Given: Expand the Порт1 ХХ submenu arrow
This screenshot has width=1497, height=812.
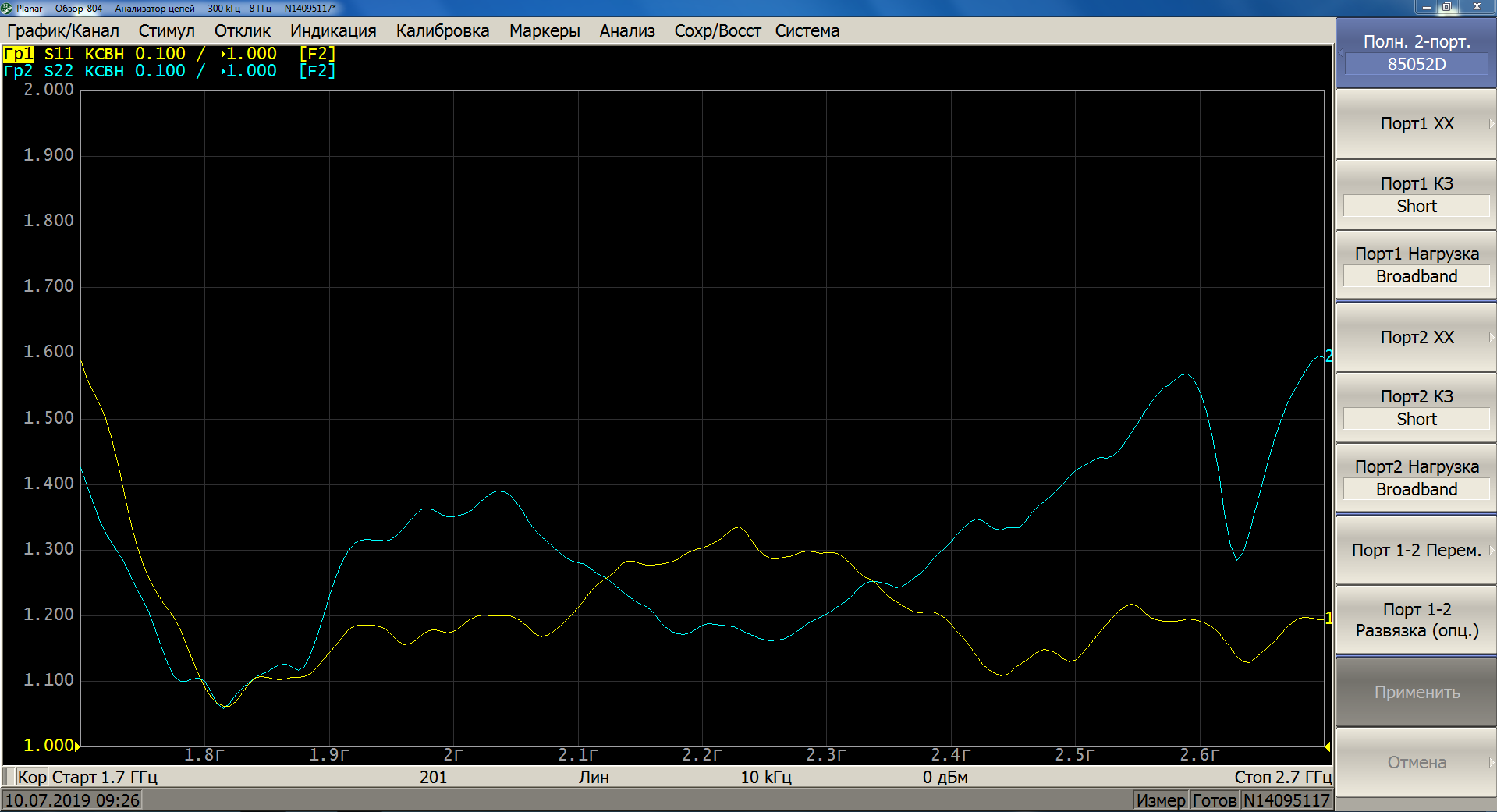Looking at the screenshot, I should [x=1491, y=124].
